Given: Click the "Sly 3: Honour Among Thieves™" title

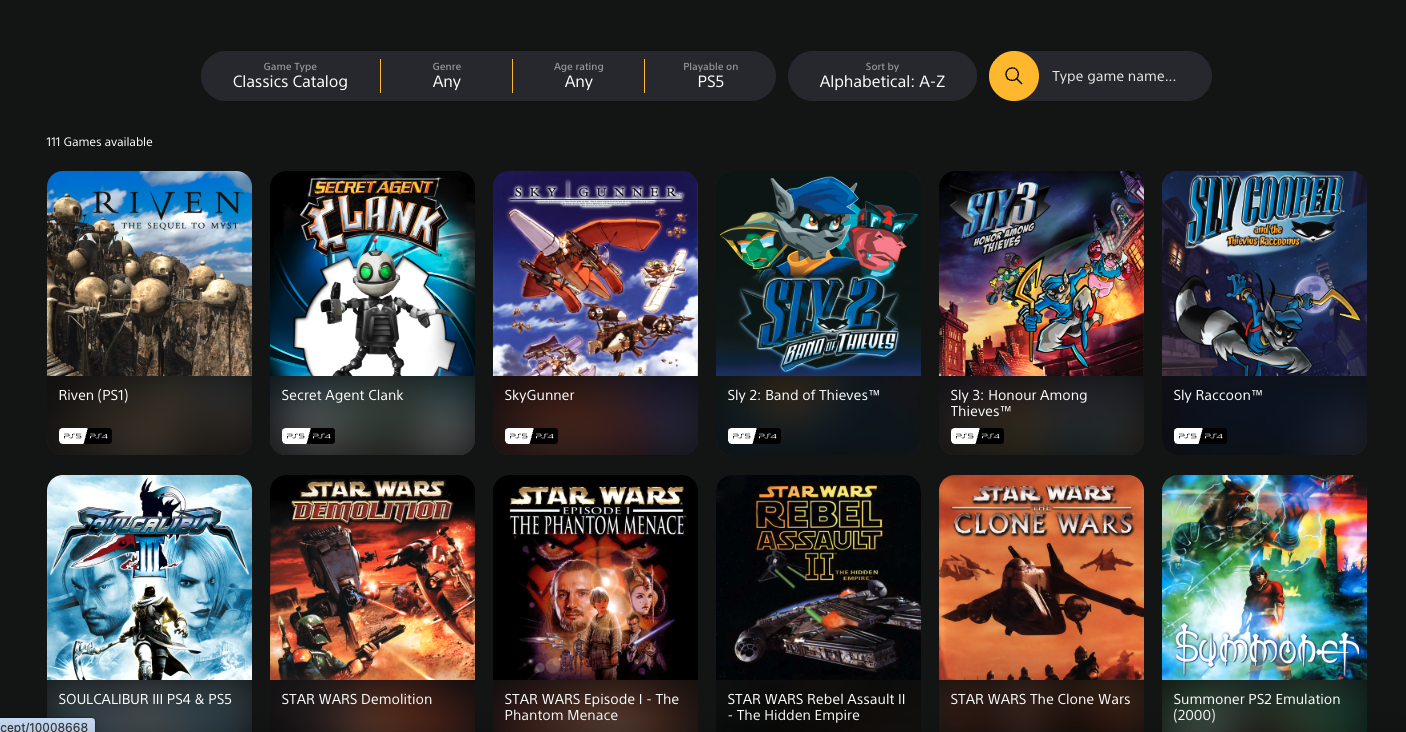Looking at the screenshot, I should pos(1019,403).
